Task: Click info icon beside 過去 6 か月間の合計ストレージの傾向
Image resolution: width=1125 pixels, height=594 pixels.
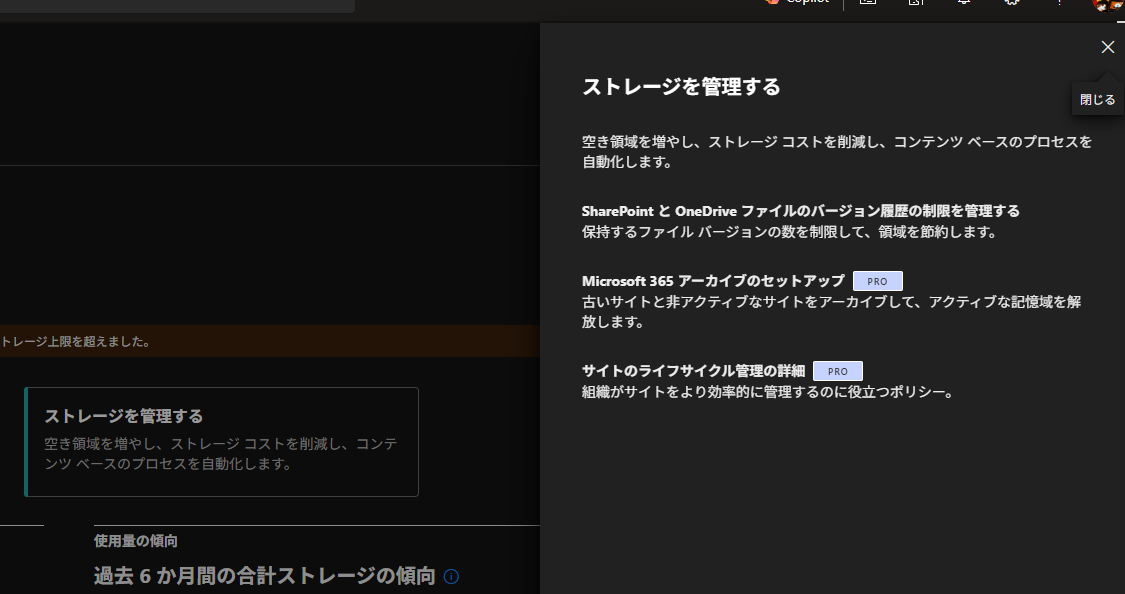Action: click(451, 577)
